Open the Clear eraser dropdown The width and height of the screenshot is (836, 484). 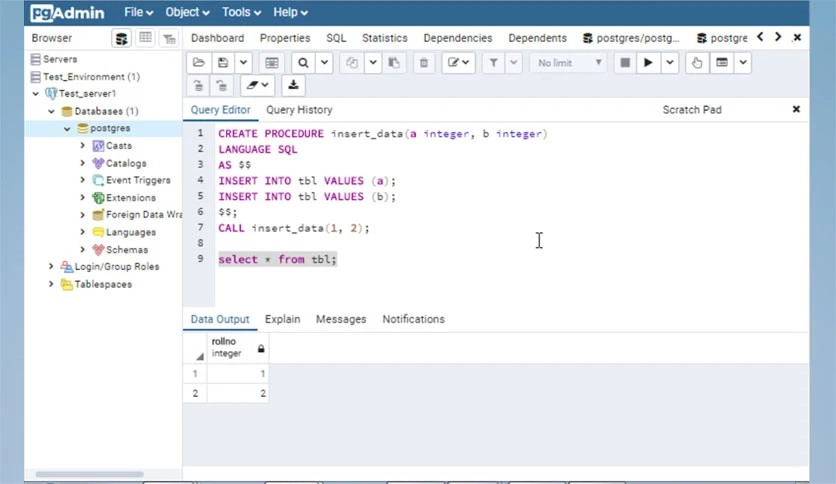point(258,85)
